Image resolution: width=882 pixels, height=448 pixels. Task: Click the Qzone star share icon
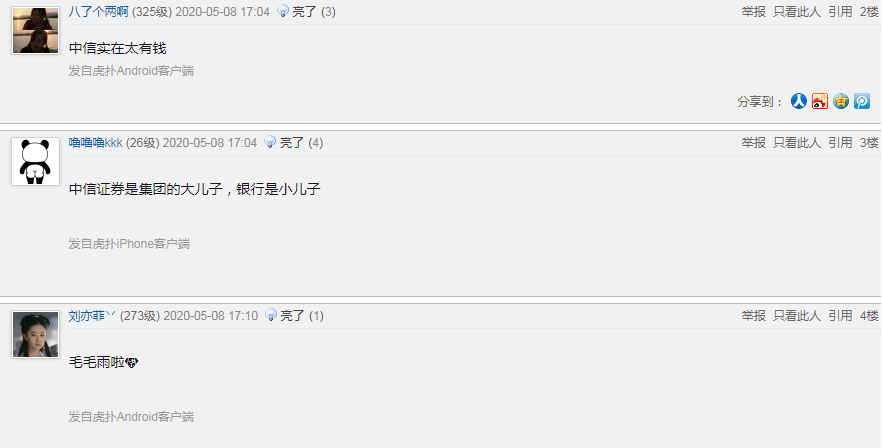[x=841, y=101]
